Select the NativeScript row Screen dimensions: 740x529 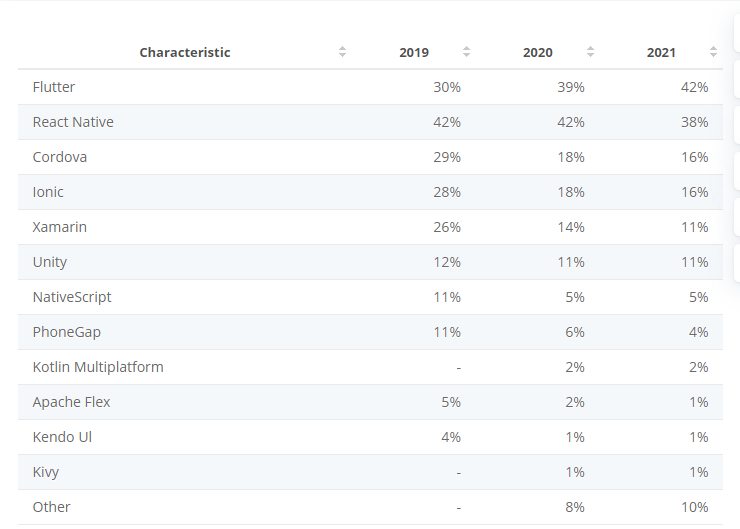[370, 297]
